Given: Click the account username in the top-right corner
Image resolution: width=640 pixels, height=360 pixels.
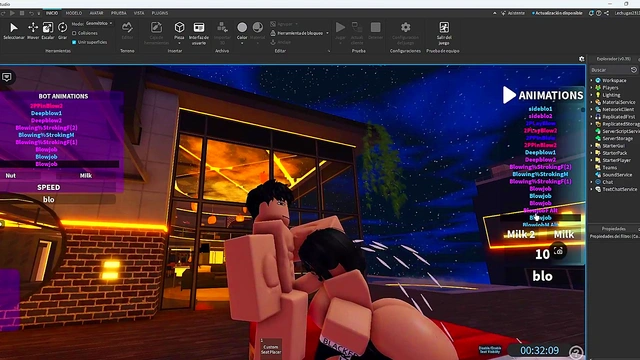Looking at the screenshot, I should click(x=627, y=13).
